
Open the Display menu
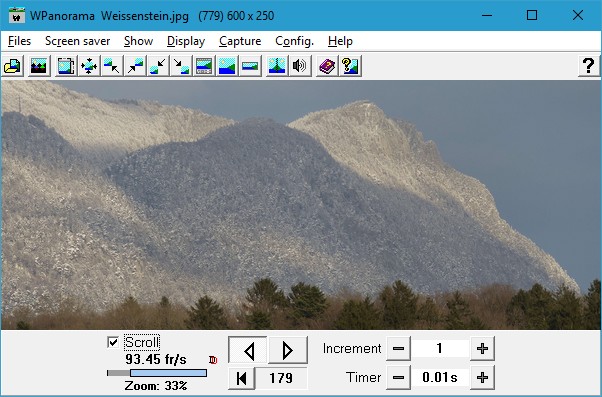186,41
